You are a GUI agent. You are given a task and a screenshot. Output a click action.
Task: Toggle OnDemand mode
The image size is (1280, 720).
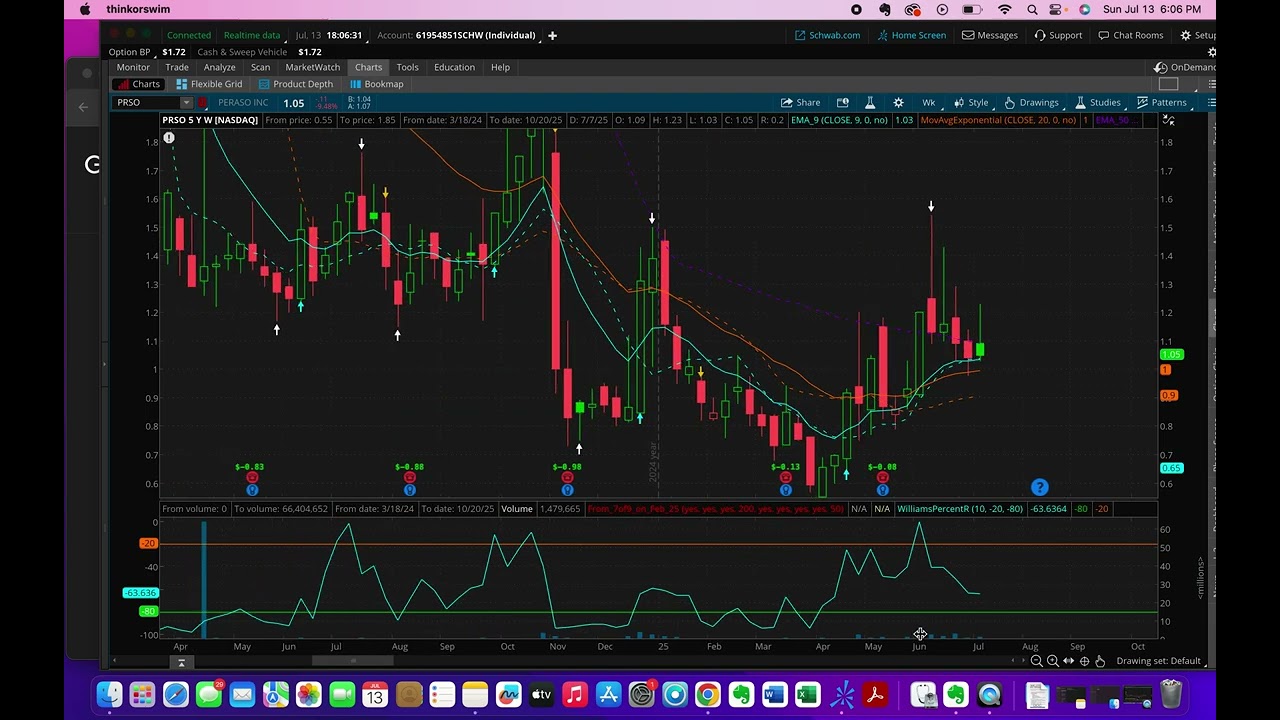coord(1185,67)
